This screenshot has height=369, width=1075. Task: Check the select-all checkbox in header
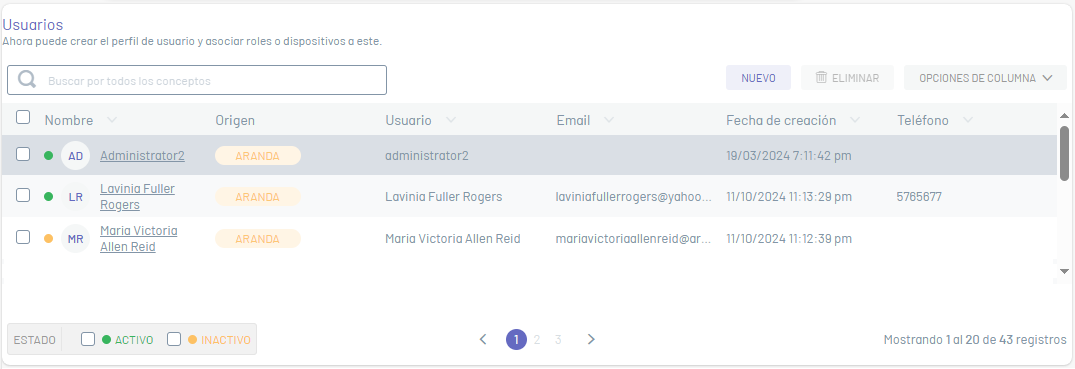coord(23,117)
